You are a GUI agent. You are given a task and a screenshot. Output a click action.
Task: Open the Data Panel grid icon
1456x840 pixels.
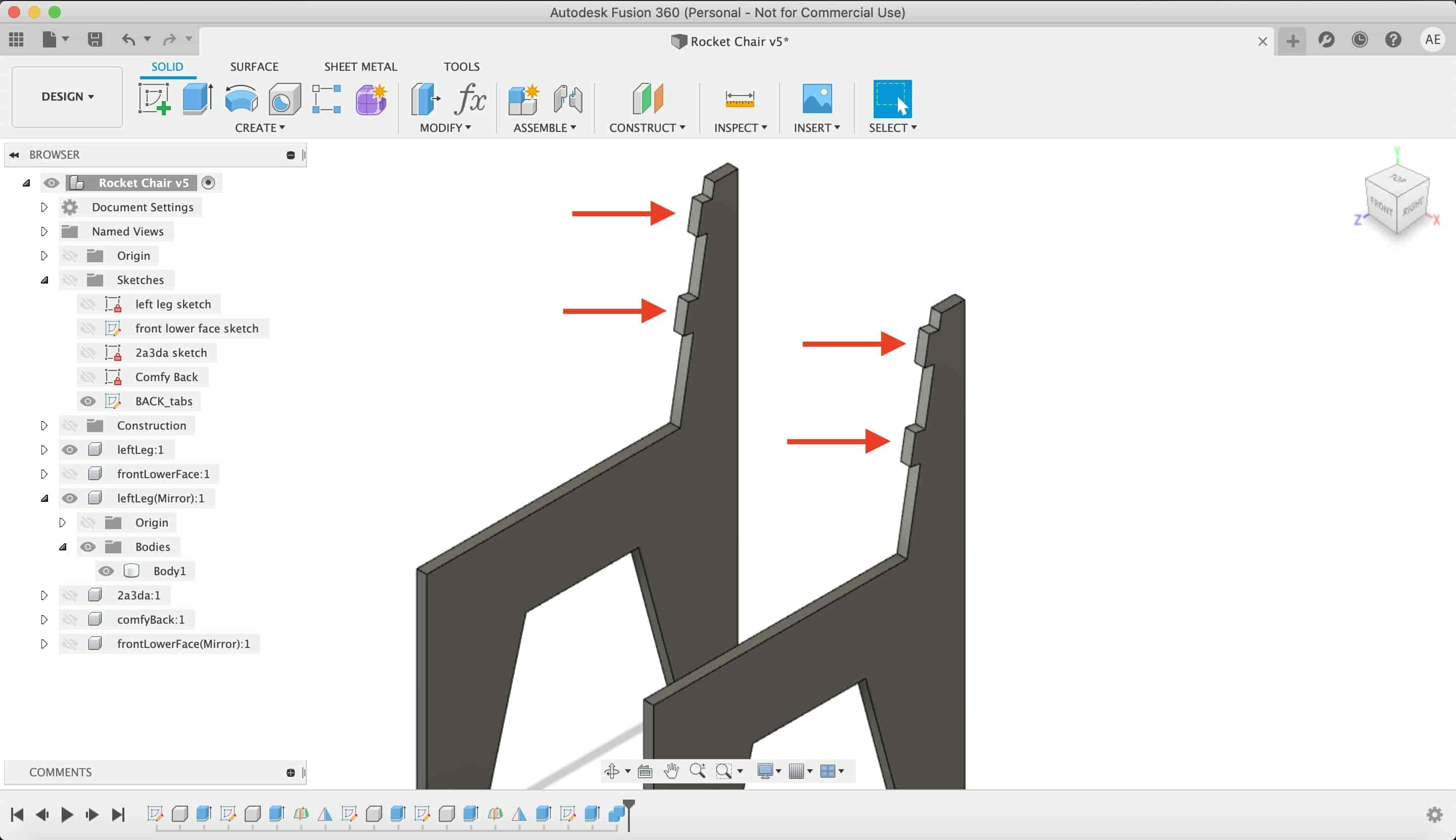coord(16,39)
